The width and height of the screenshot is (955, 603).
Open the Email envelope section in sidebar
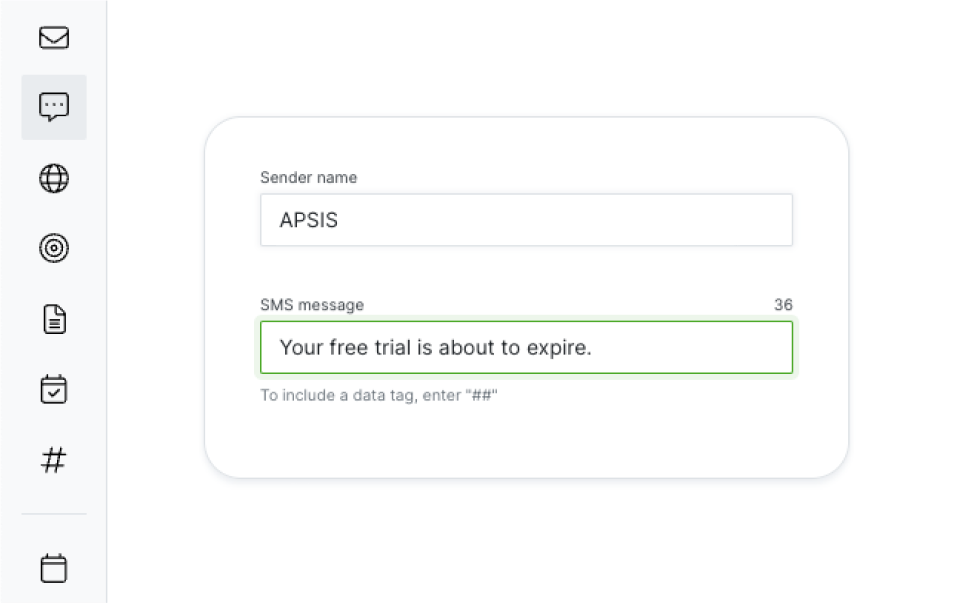click(54, 38)
